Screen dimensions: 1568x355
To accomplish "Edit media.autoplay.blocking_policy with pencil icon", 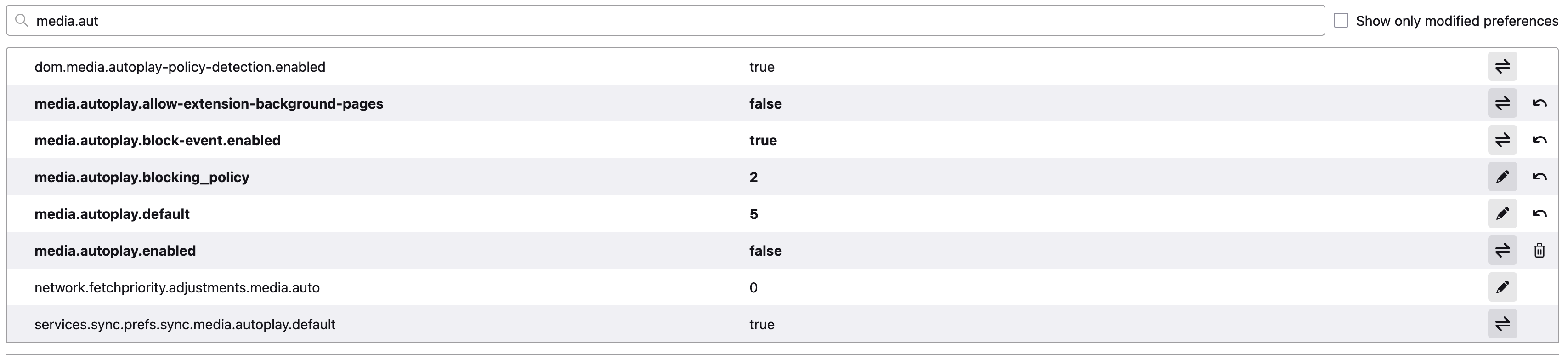I will click(x=1502, y=177).
